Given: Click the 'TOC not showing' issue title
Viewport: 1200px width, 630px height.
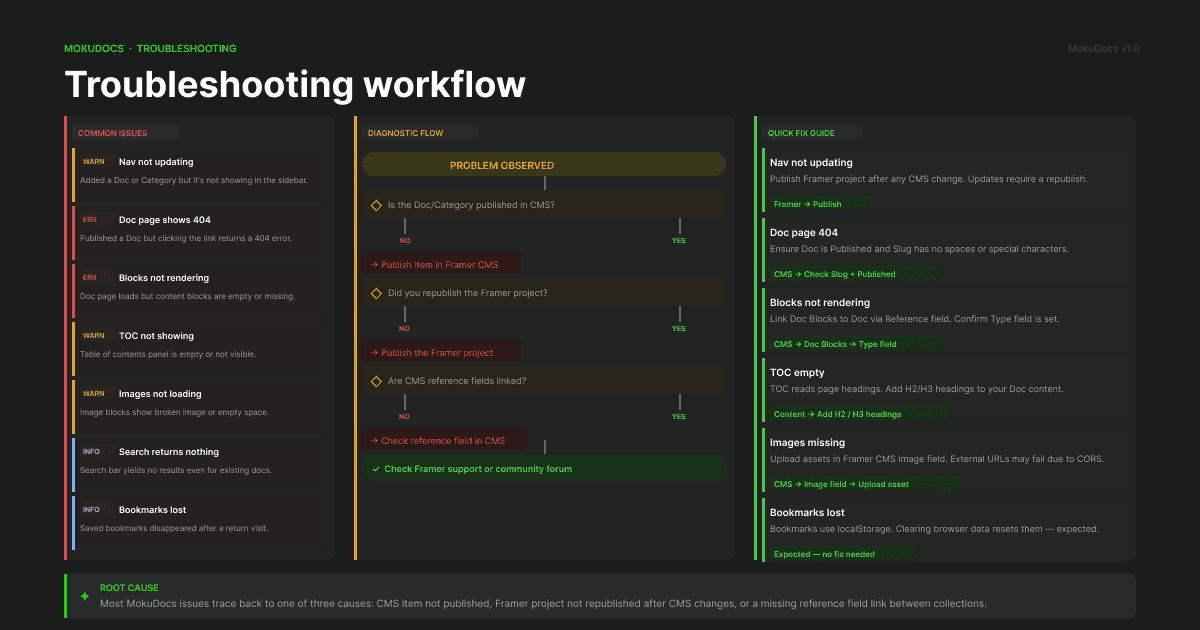Looking at the screenshot, I should (x=156, y=335).
